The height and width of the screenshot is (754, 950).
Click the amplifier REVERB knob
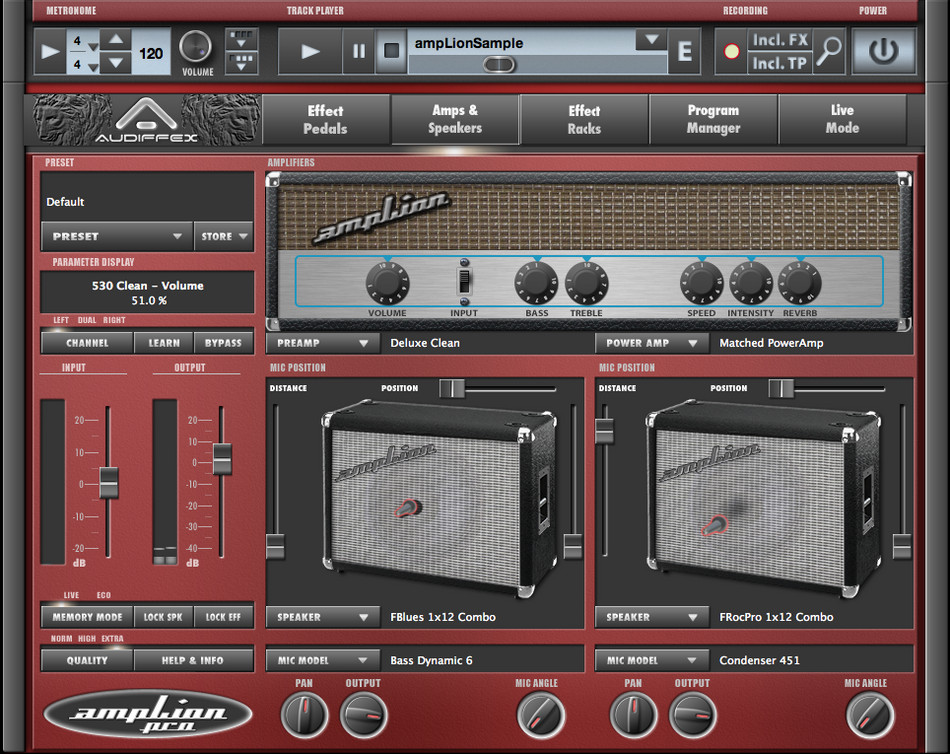[800, 283]
